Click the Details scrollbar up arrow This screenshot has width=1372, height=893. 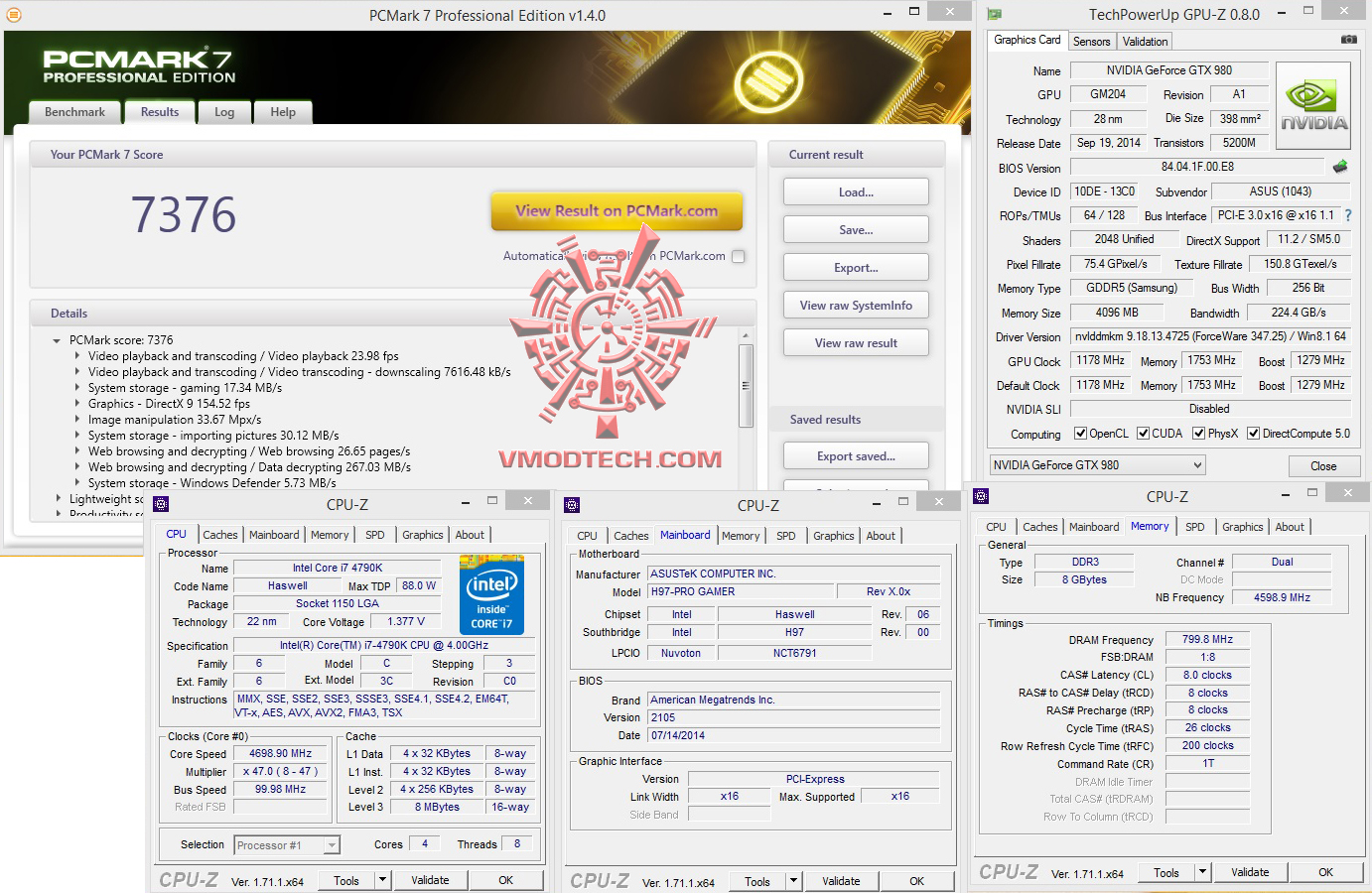(746, 336)
